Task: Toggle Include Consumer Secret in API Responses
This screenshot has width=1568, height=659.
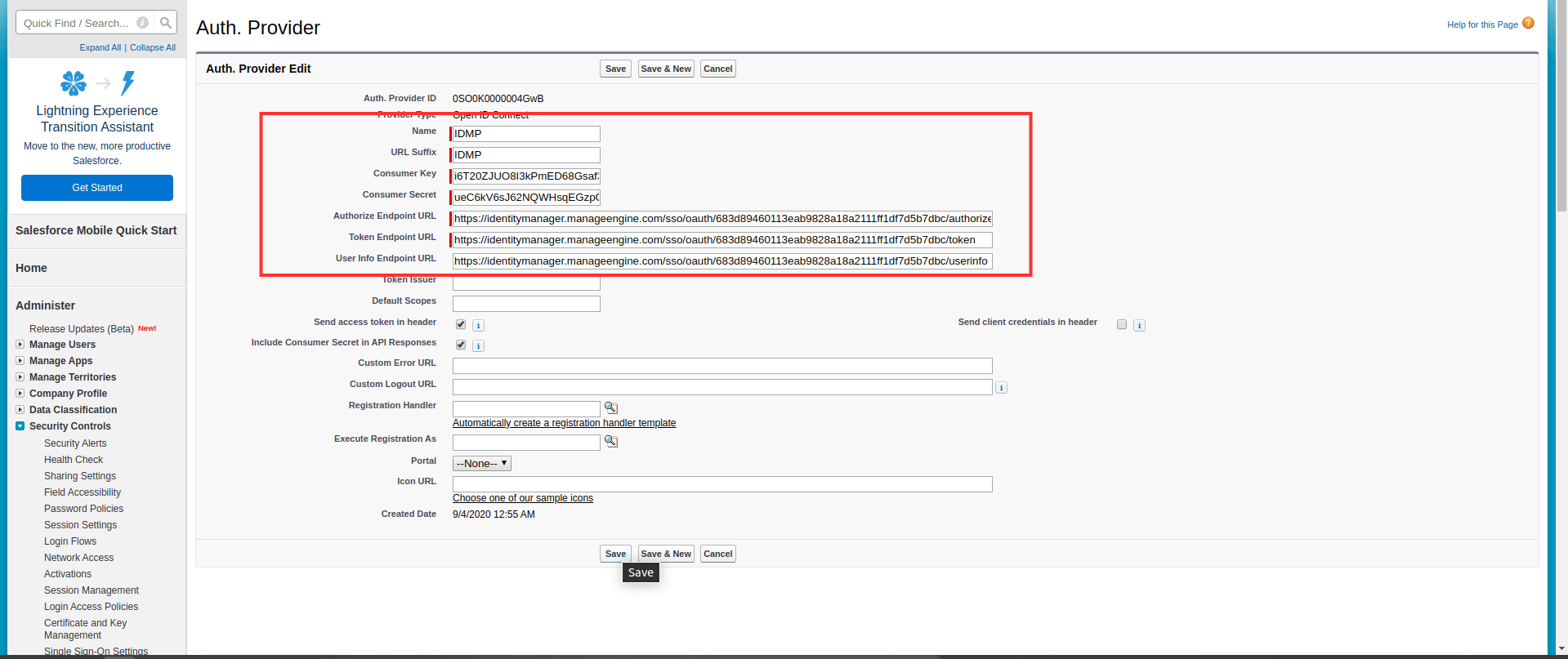Action: tap(461, 345)
